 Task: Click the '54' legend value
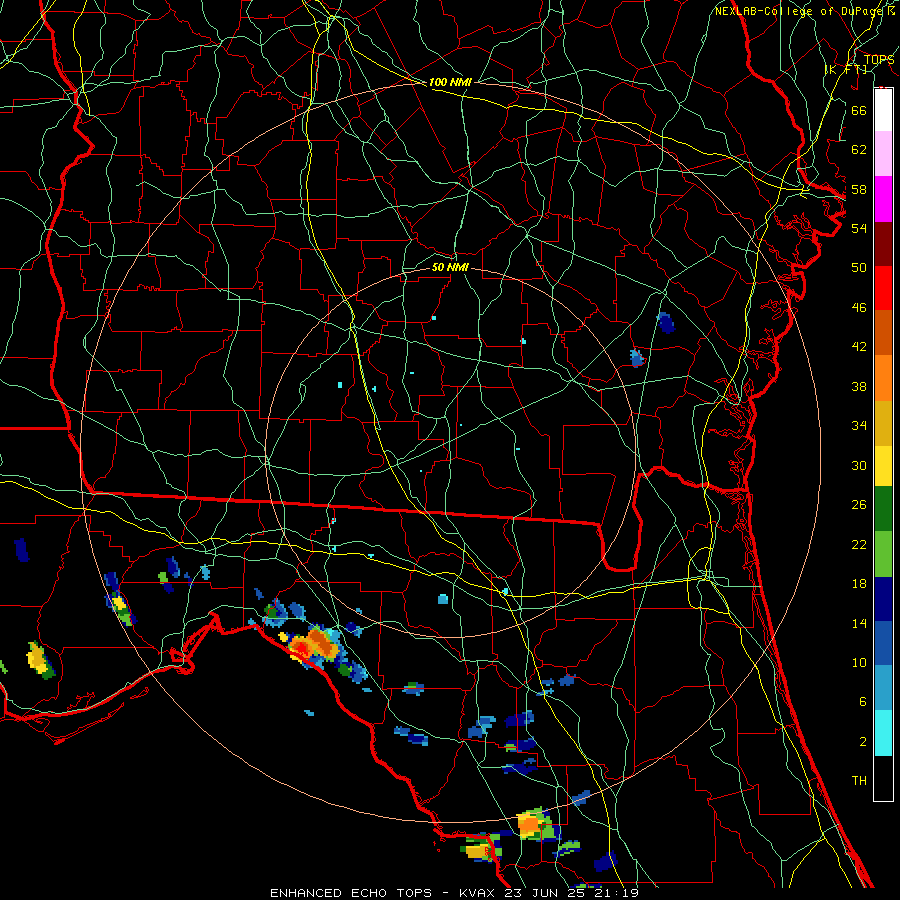tap(859, 228)
